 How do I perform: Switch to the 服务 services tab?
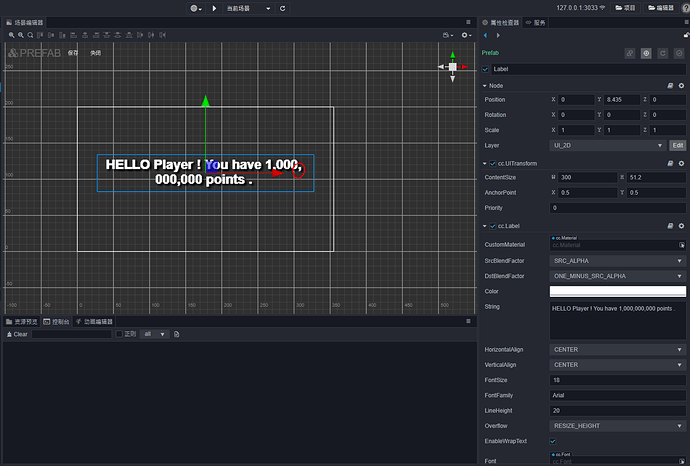536,22
